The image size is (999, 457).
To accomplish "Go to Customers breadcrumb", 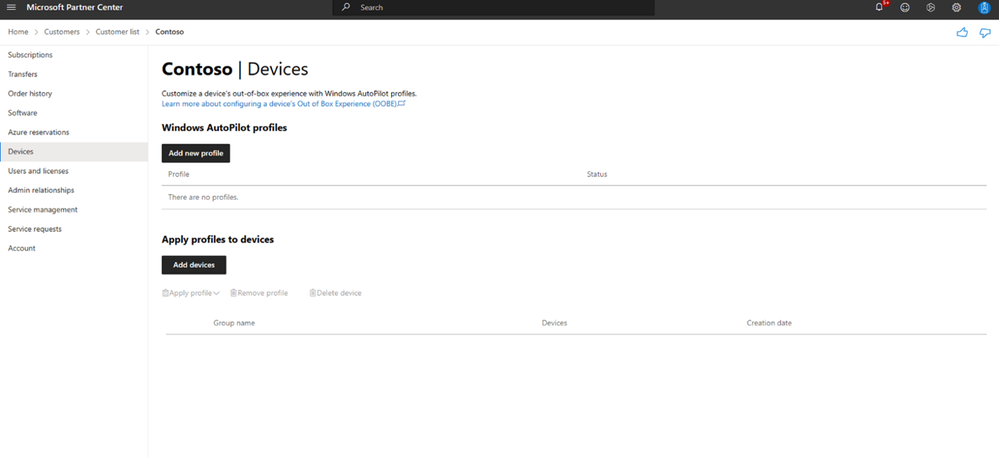I will [62, 32].
